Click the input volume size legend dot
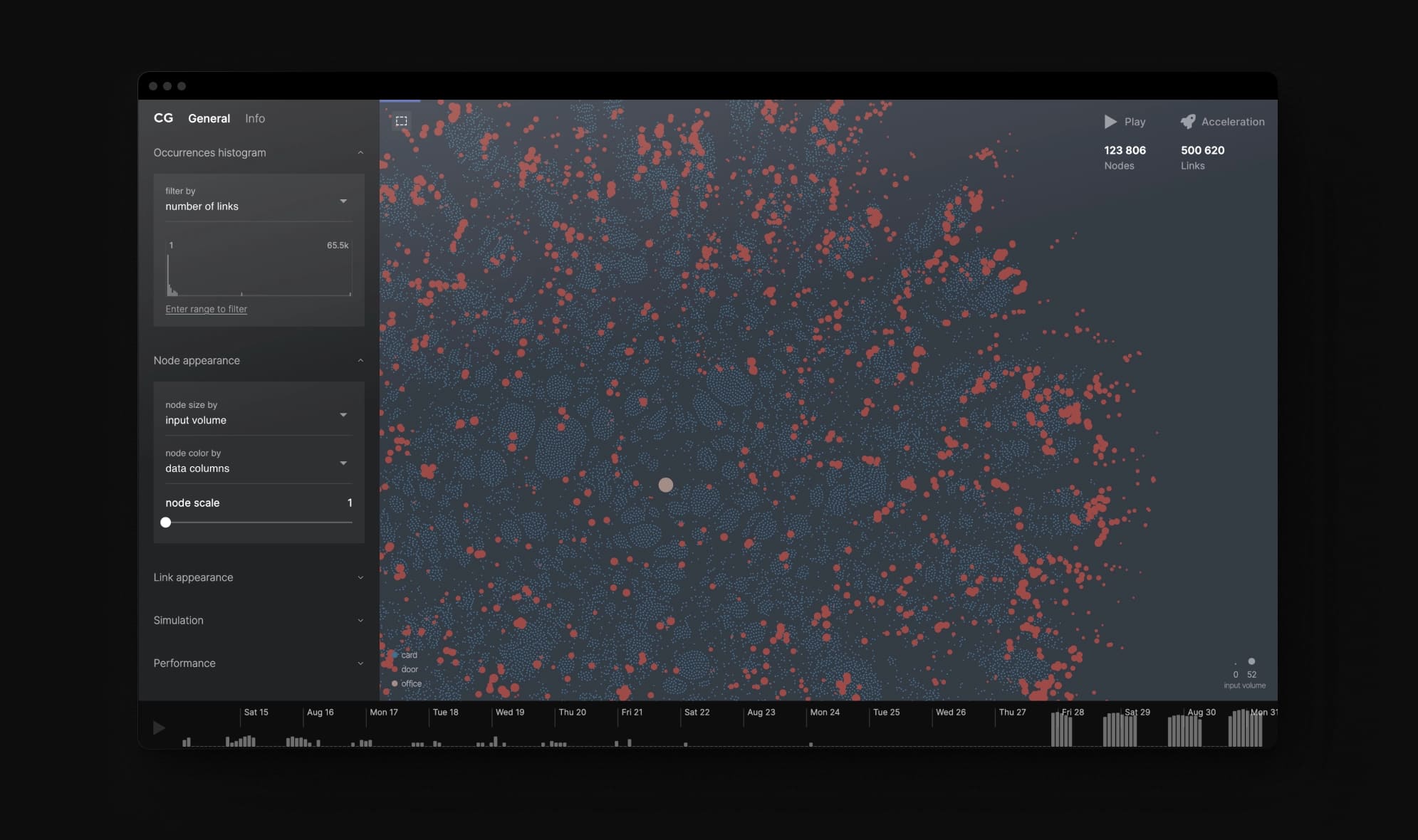The height and width of the screenshot is (840, 1418). pos(1252,661)
